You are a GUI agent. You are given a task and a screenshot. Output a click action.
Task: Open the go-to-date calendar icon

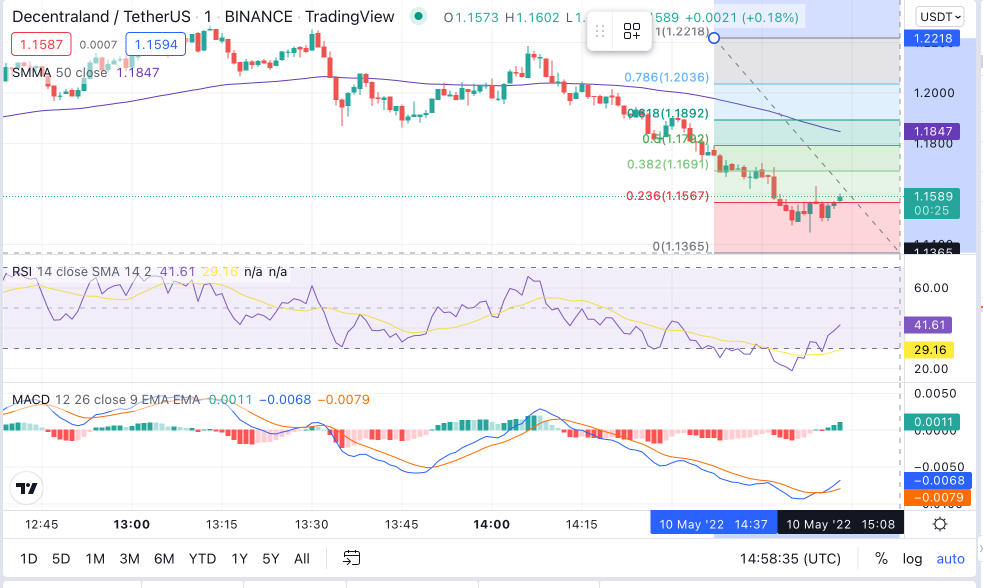[352, 558]
